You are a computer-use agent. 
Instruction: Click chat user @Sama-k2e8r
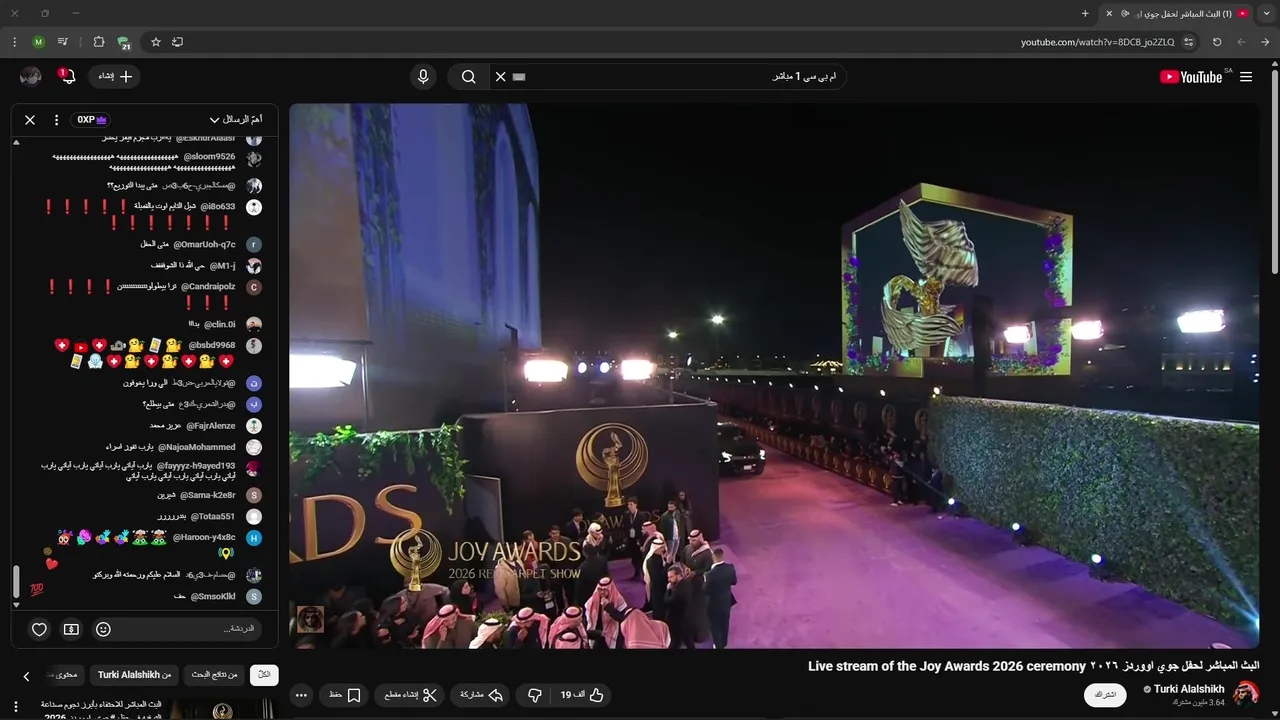click(208, 495)
